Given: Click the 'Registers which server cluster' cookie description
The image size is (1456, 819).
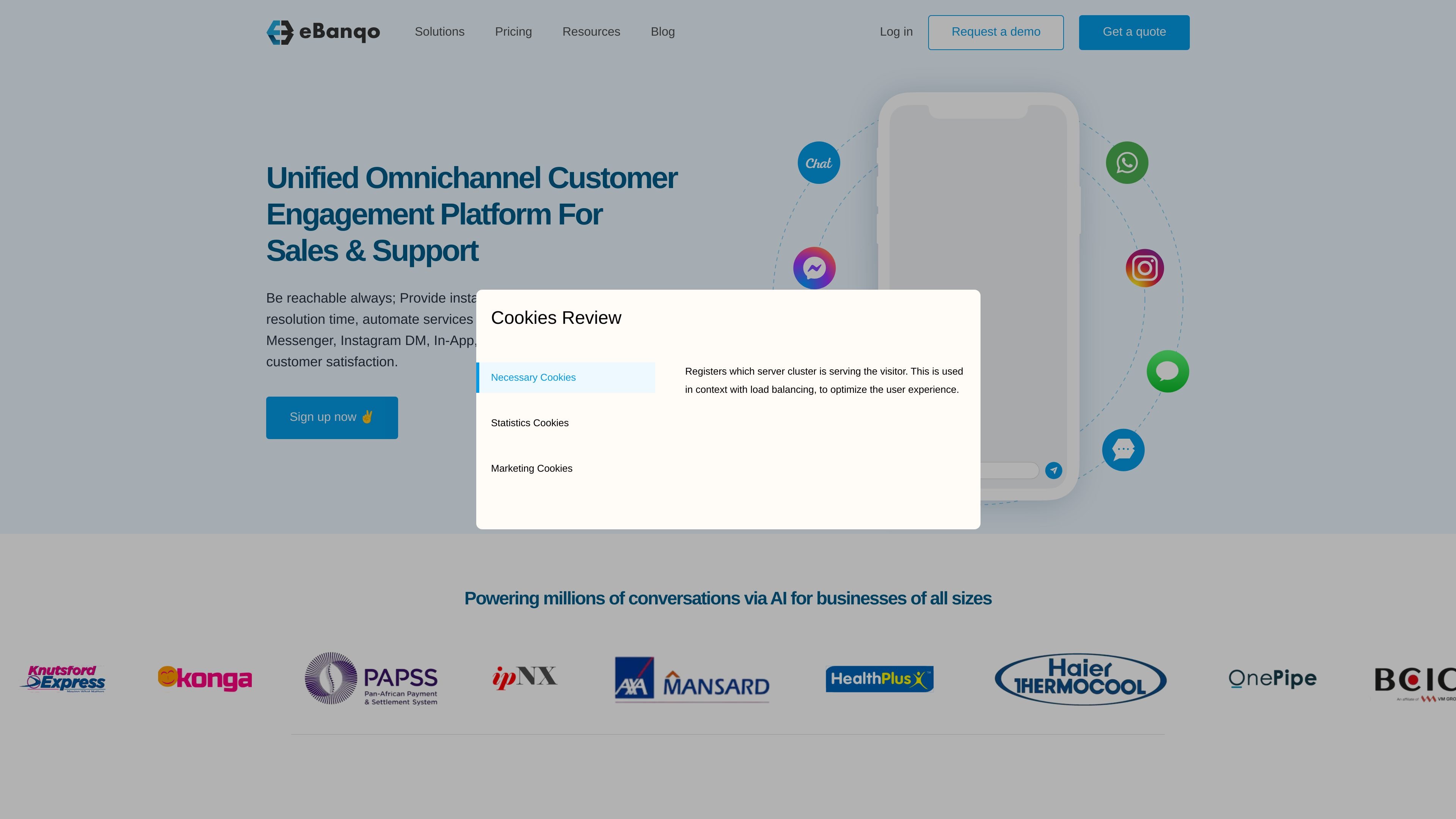Looking at the screenshot, I should 824,380.
